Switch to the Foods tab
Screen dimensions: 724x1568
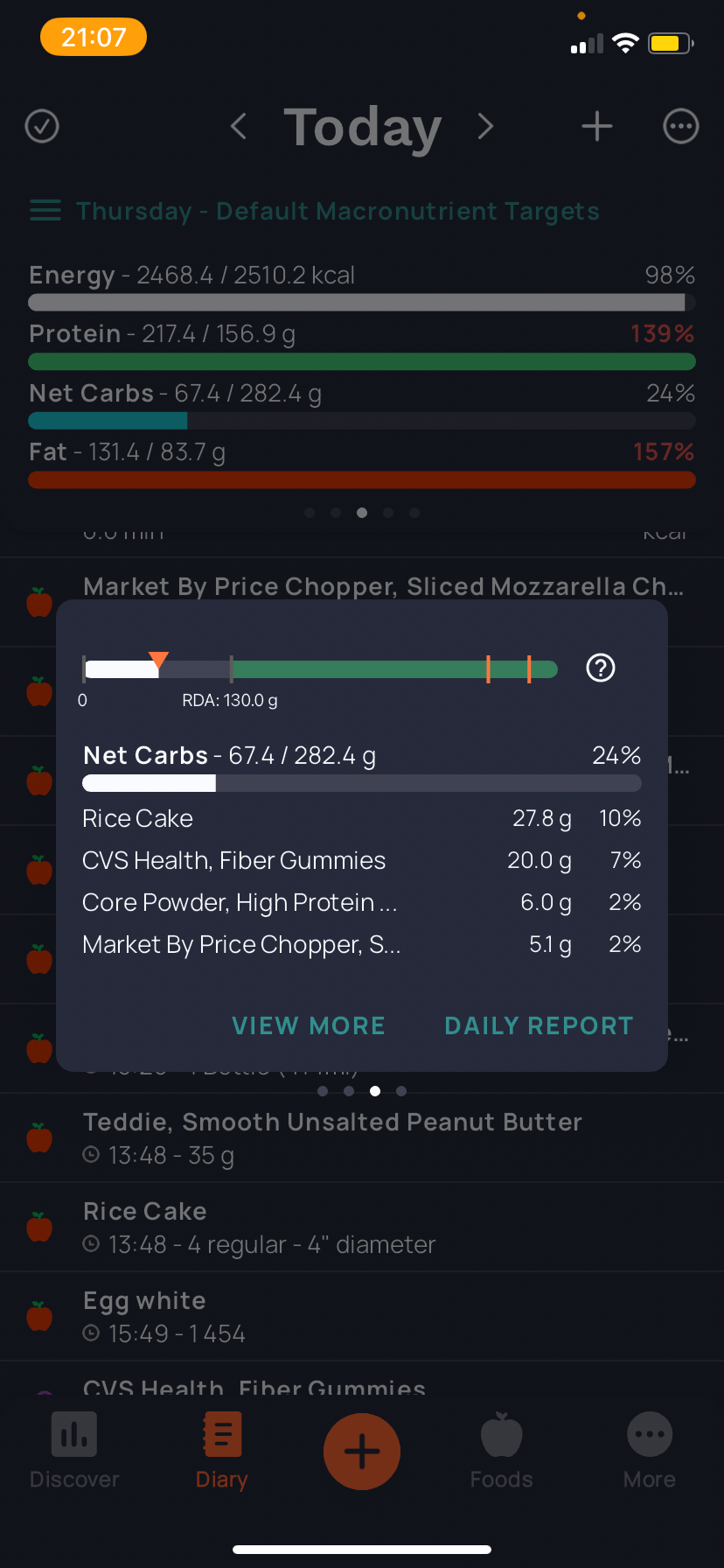(502, 1451)
